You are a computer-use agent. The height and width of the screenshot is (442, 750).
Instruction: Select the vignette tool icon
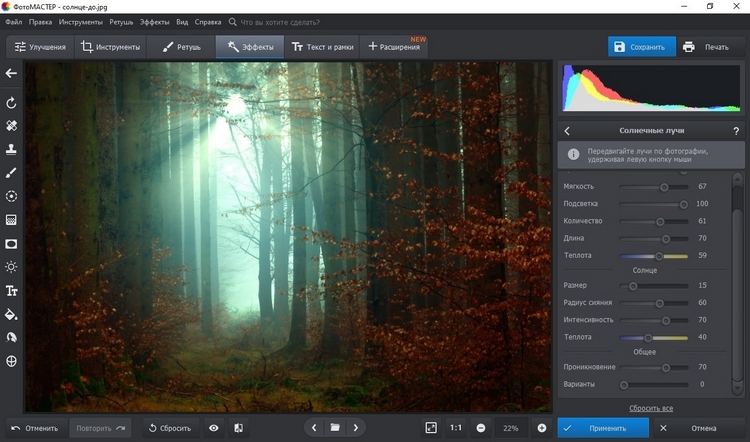pos(12,243)
